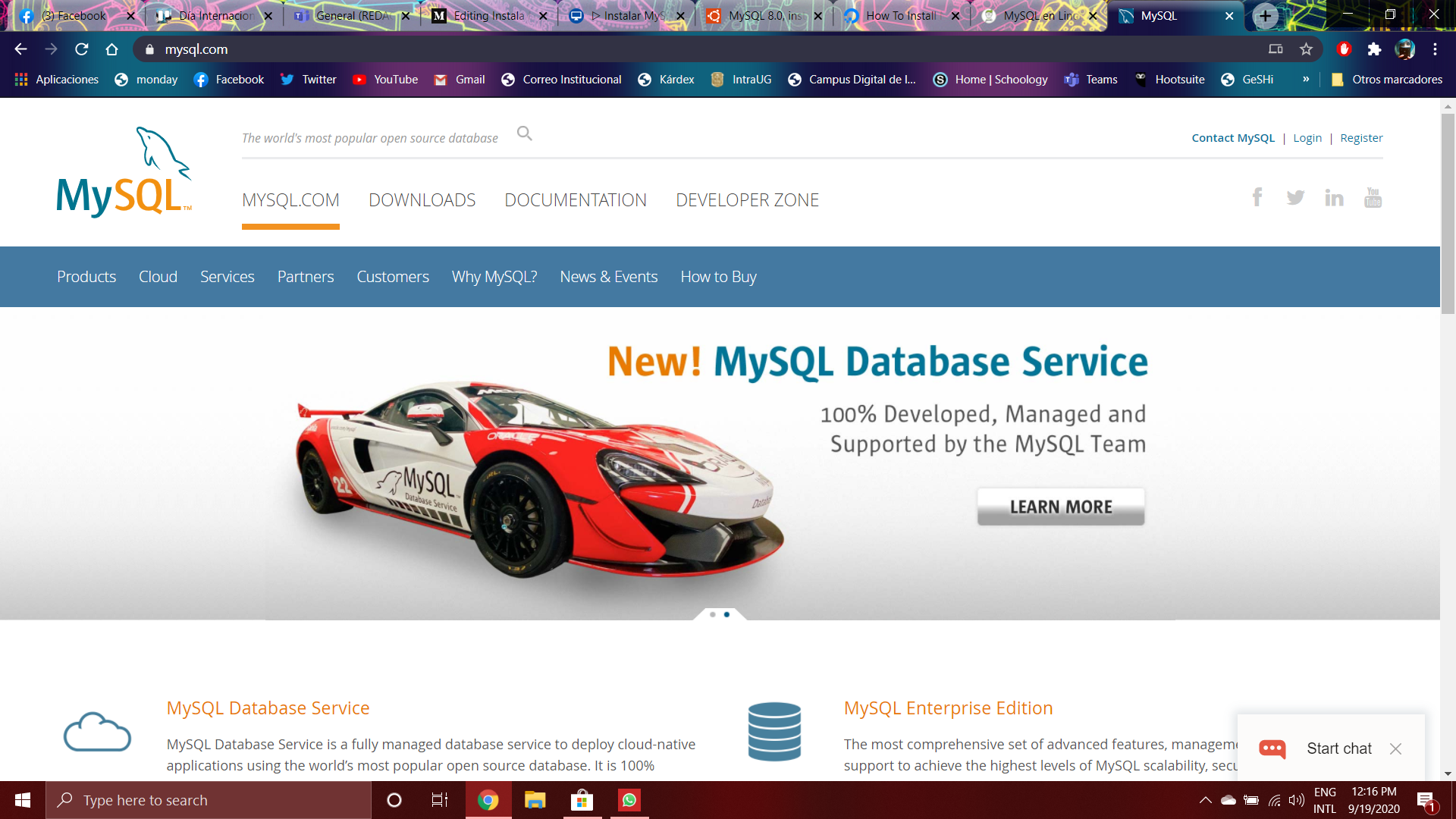This screenshot has height=819, width=1456.
Task: Open Chrome's three-dot menu
Action: click(x=1435, y=49)
